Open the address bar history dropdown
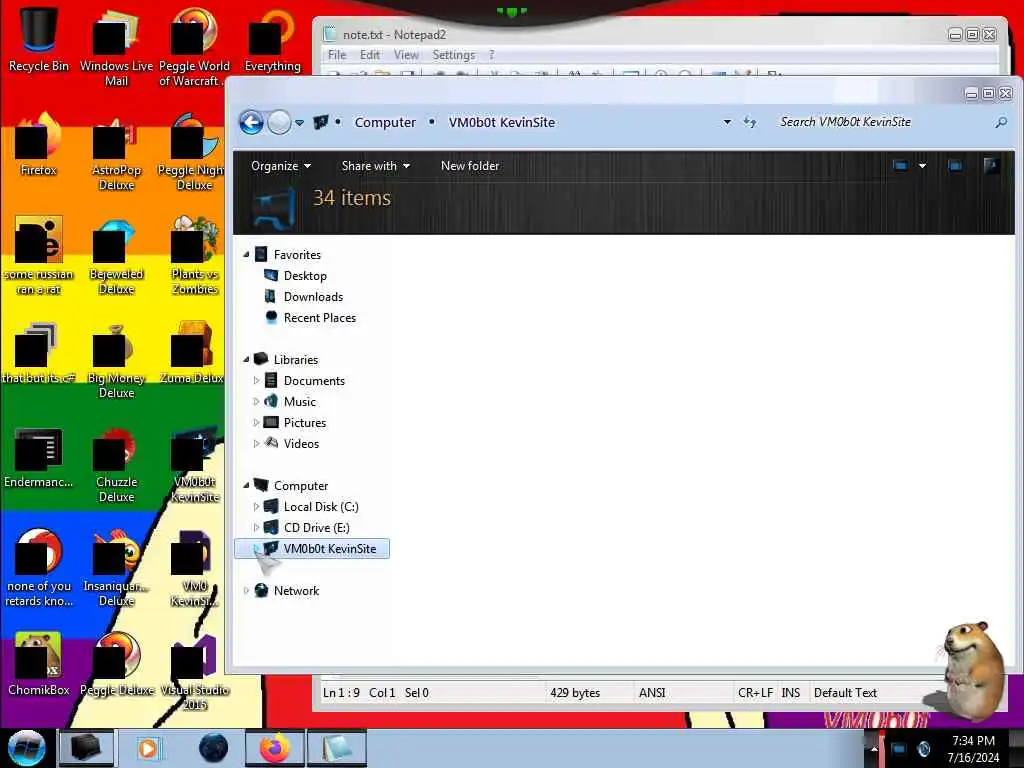This screenshot has width=1024, height=768. click(x=727, y=122)
